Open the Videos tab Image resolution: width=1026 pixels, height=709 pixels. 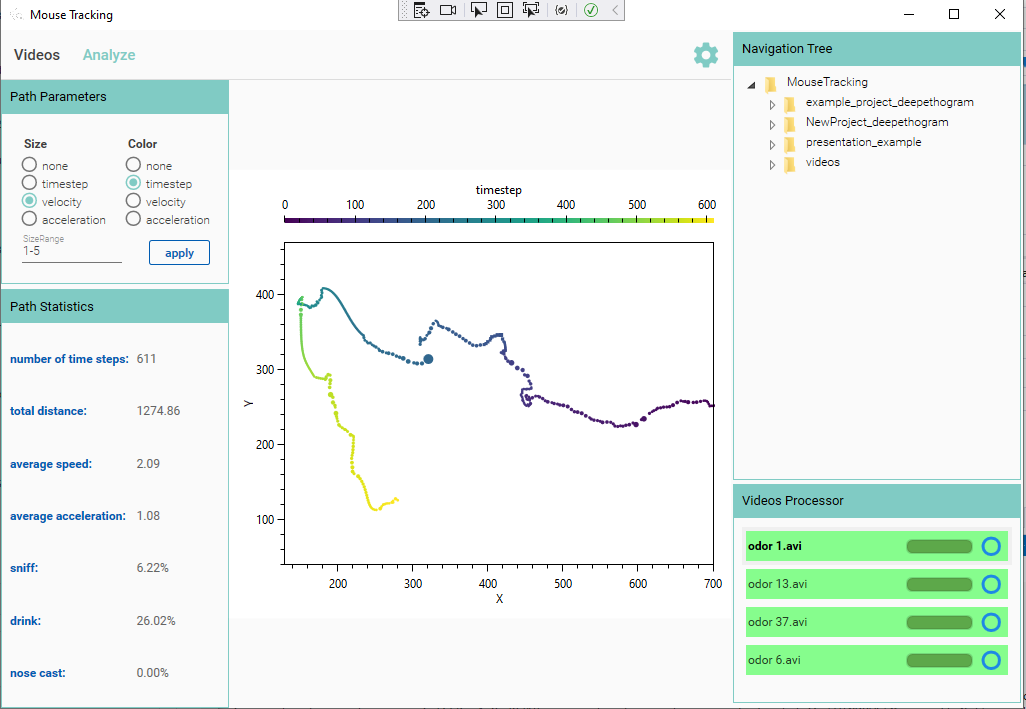37,55
